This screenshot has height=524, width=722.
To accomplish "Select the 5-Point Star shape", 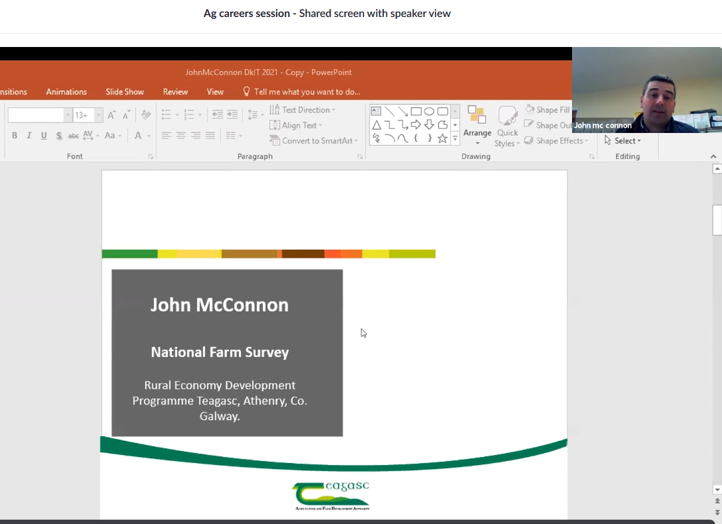I will (443, 138).
